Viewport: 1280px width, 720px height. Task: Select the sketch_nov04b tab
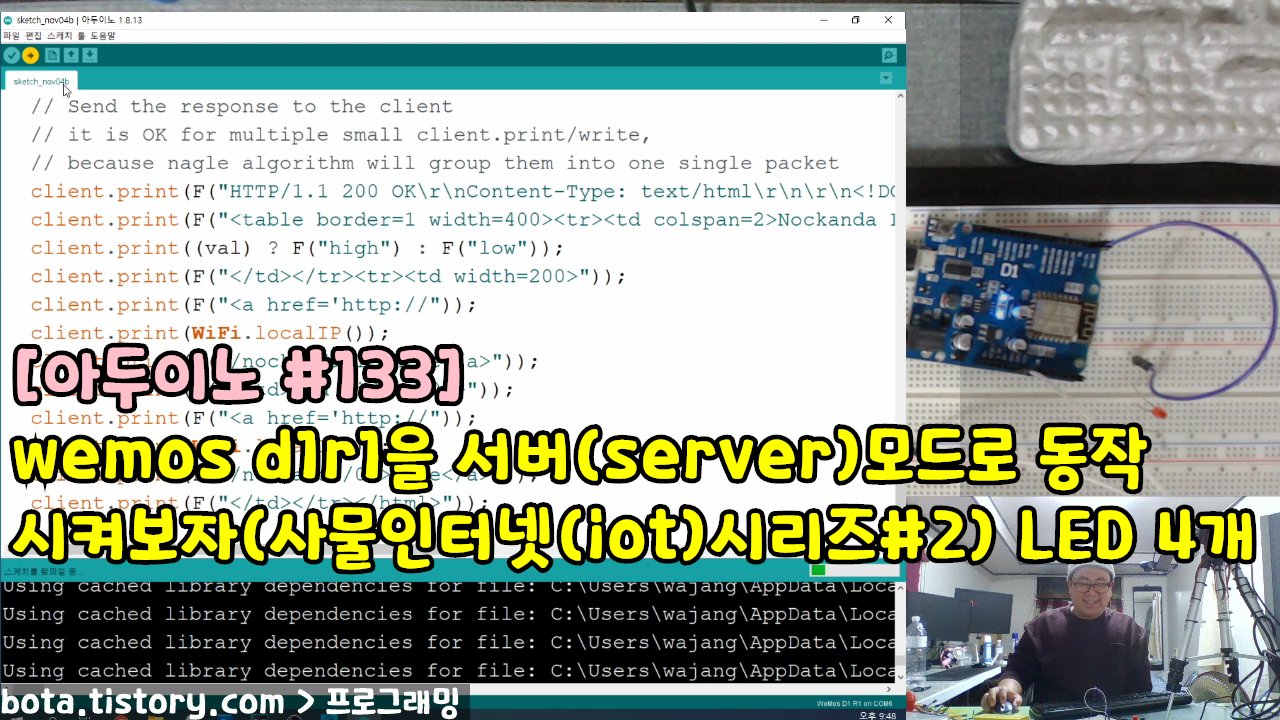(41, 81)
